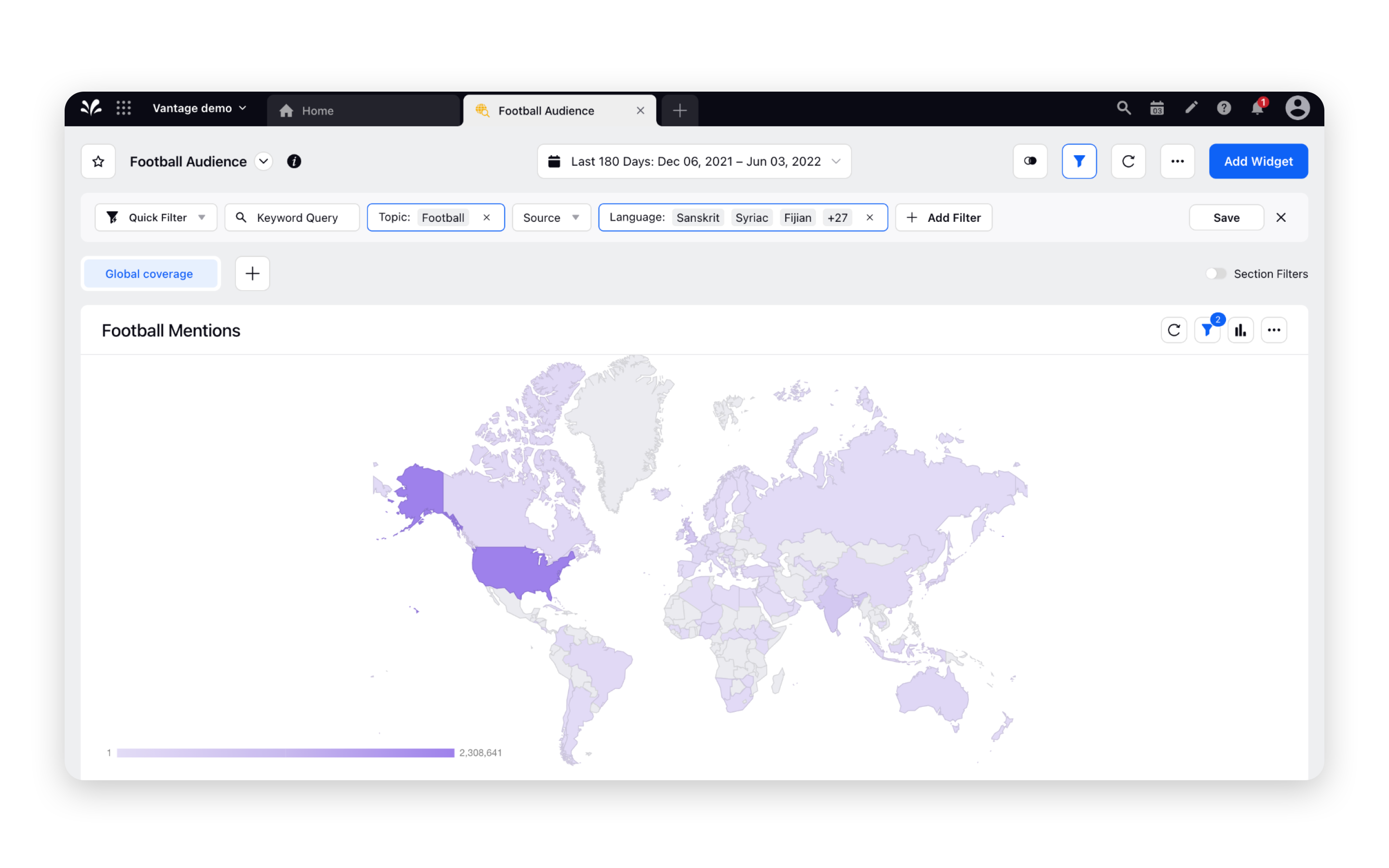Switch widget visualization to bar chart
The width and height of the screenshot is (1389, 868).
[1240, 329]
